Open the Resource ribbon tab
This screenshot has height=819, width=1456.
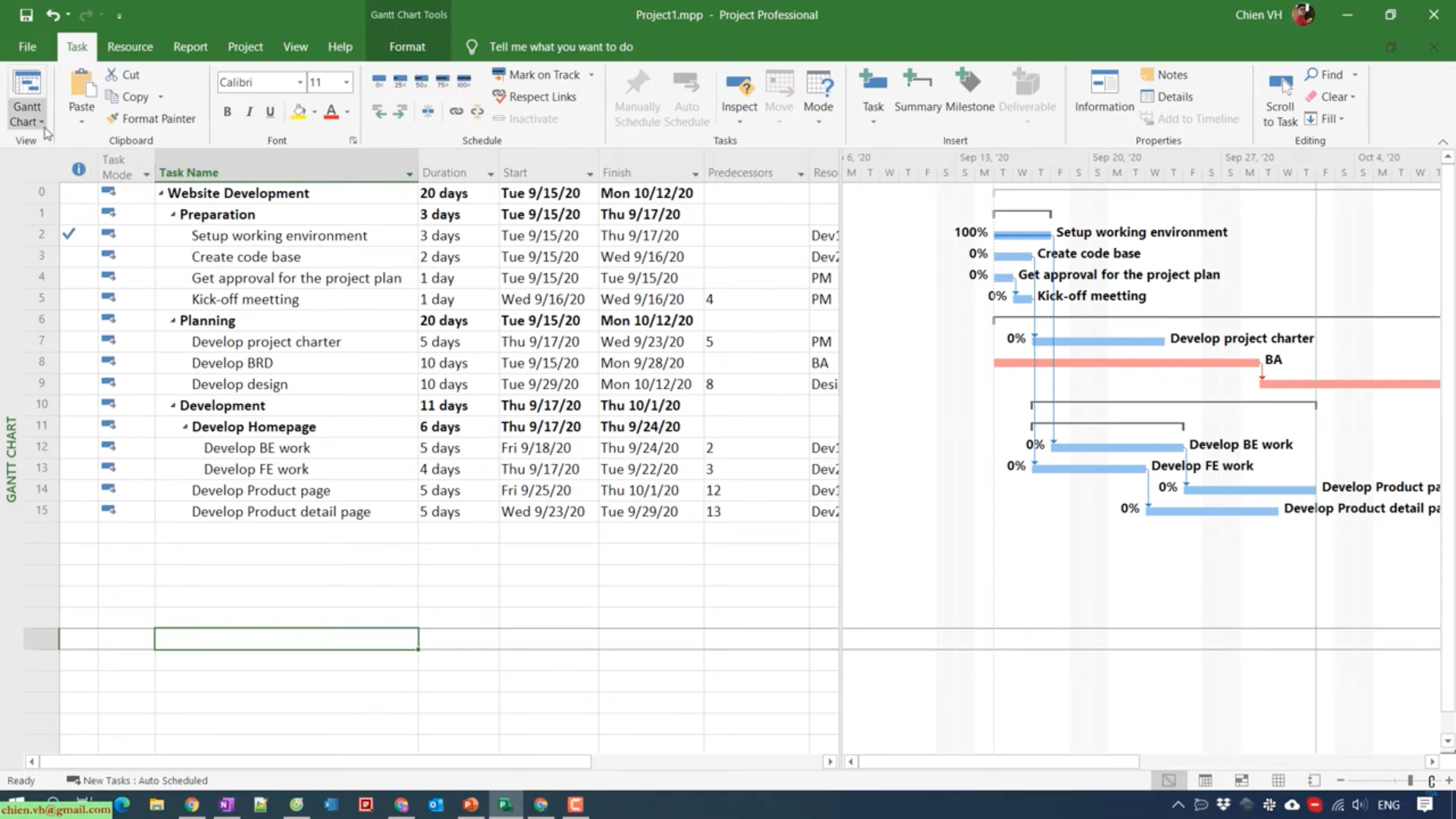(x=130, y=47)
